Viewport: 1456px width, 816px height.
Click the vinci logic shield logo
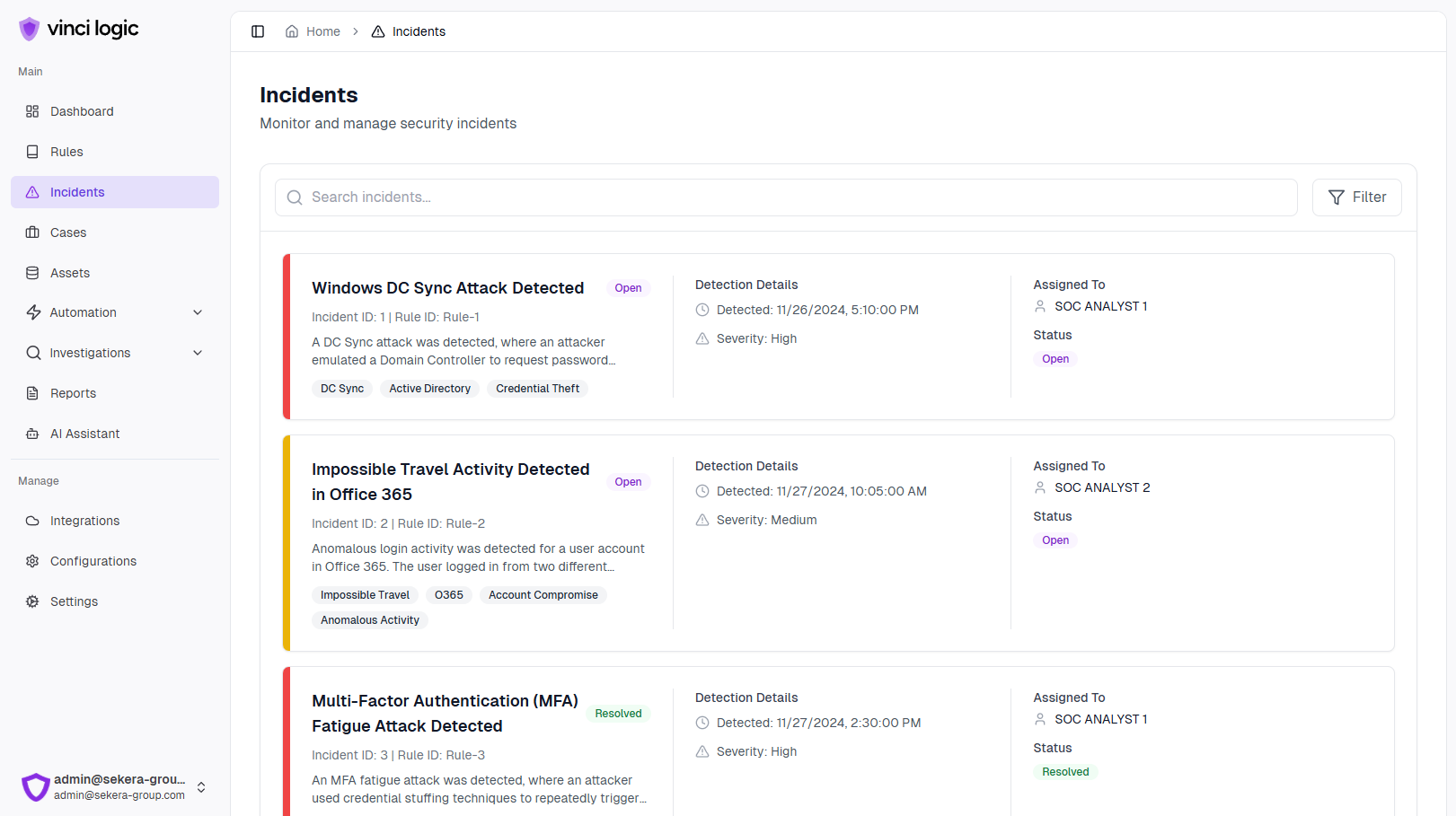(29, 28)
